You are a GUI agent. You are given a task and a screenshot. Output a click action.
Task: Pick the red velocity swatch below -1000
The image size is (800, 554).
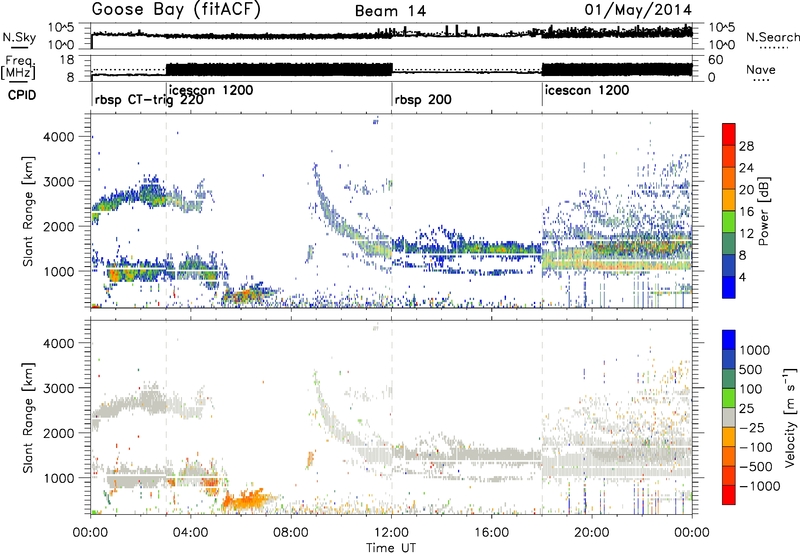(729, 495)
